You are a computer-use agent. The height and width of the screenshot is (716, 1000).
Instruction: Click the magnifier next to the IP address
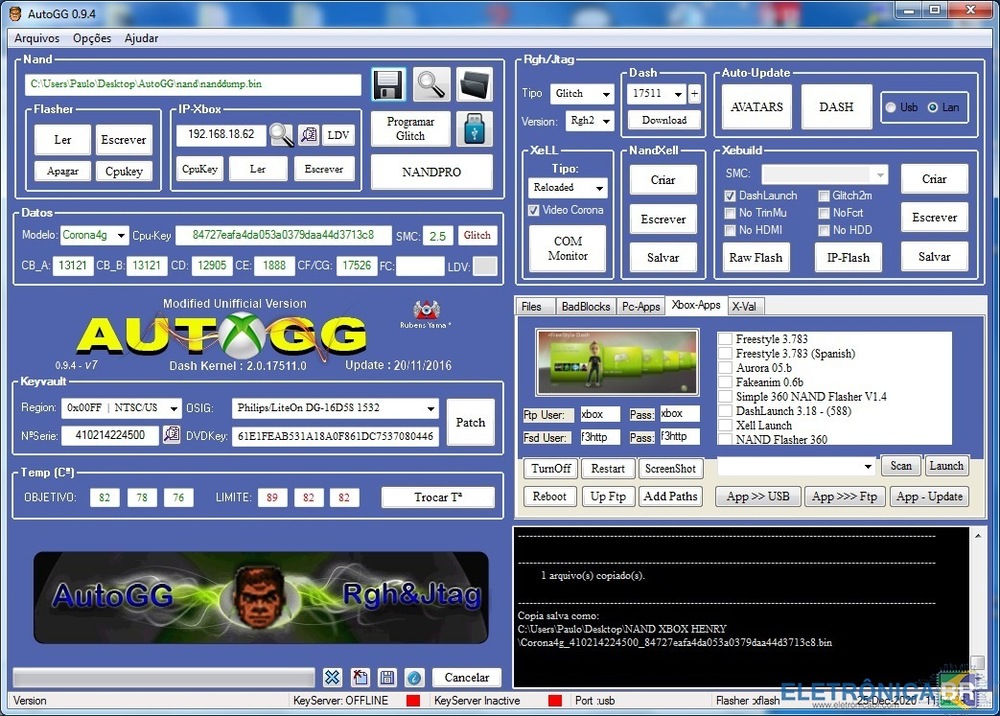(281, 135)
